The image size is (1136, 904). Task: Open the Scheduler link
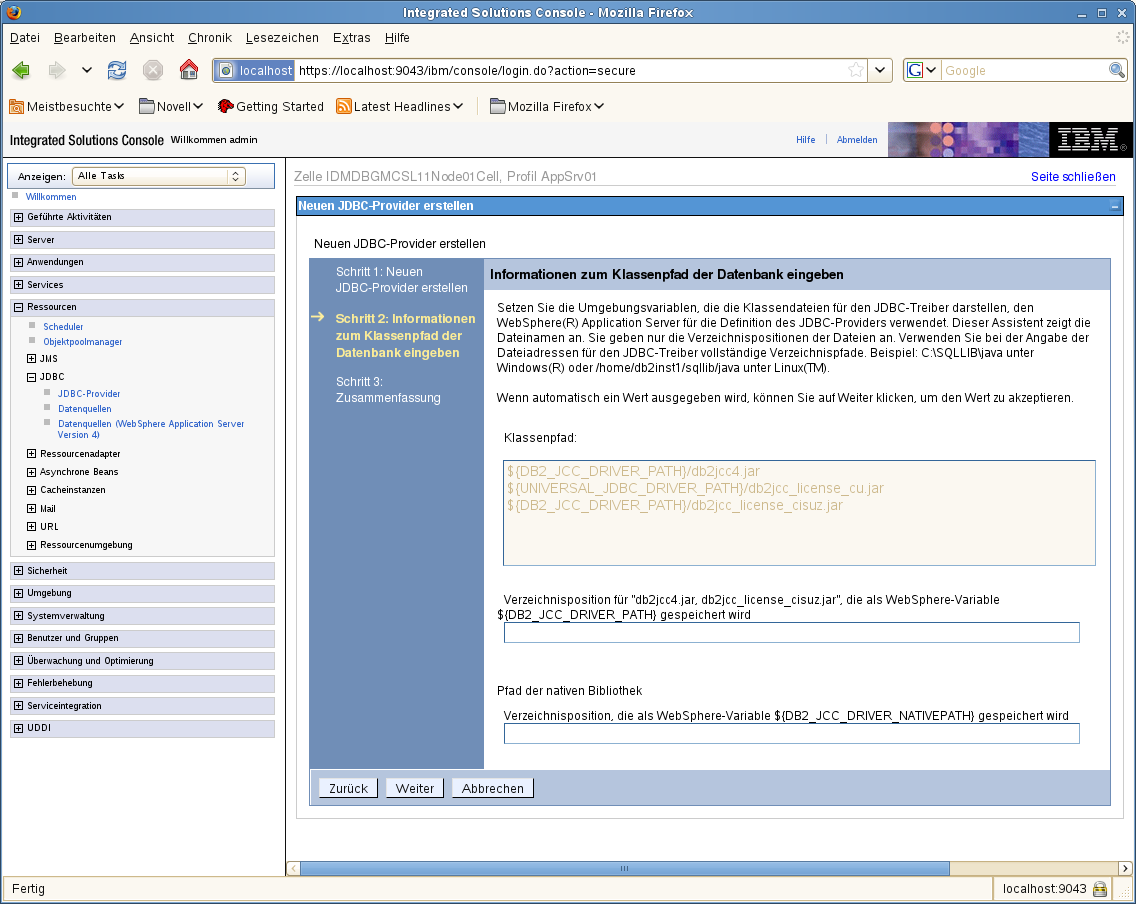coord(63,327)
